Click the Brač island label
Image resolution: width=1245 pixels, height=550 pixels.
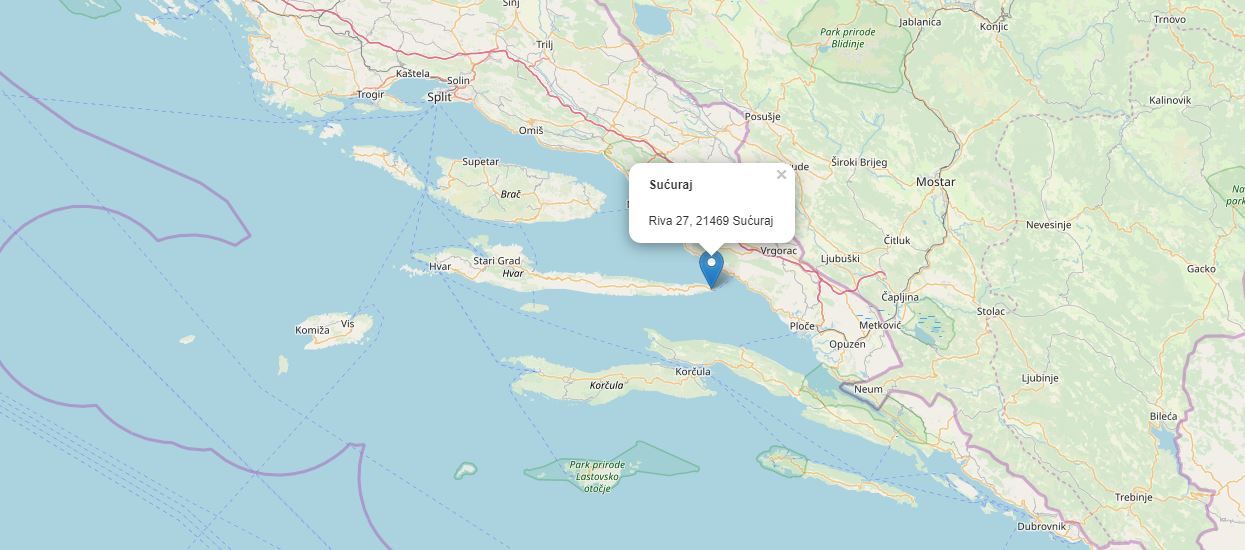coord(511,193)
